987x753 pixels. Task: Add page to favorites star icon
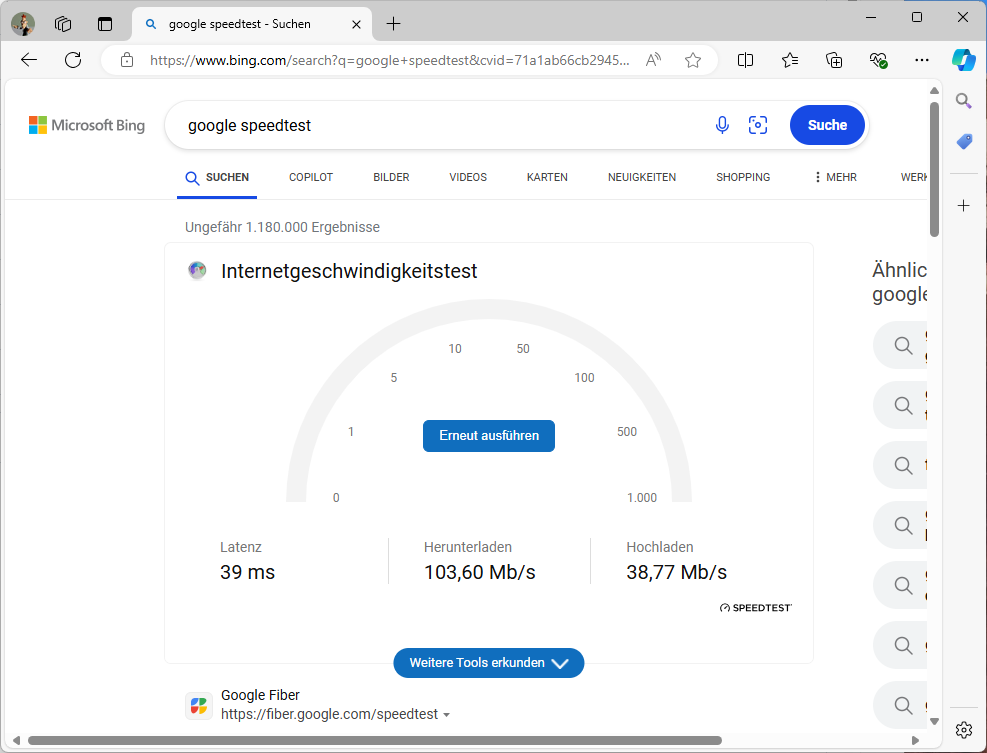click(693, 60)
